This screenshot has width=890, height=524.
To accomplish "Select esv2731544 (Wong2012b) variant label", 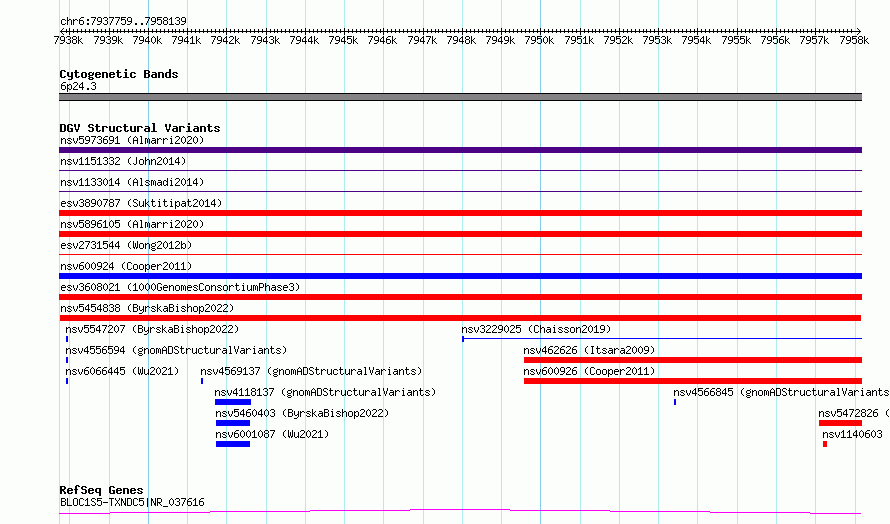I will (x=126, y=245).
